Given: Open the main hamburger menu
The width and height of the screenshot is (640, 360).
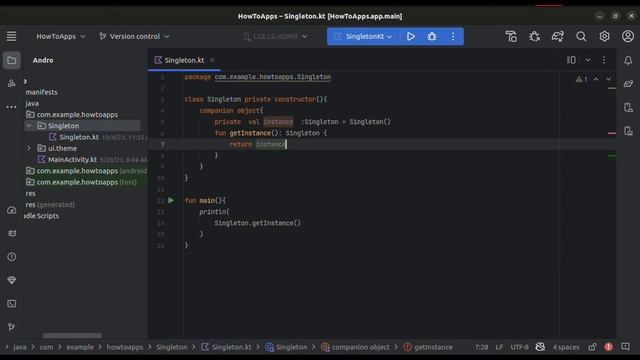Looking at the screenshot, I should click(x=11, y=36).
